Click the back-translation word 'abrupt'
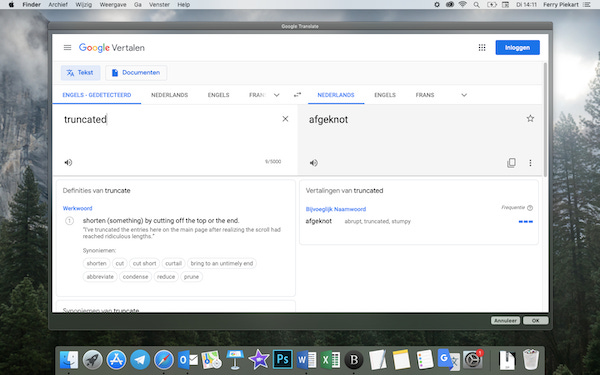 (352, 222)
